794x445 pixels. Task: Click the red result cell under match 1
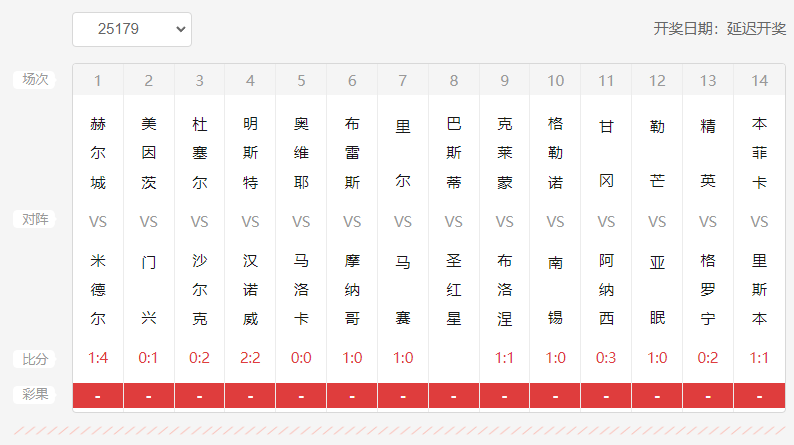98,396
